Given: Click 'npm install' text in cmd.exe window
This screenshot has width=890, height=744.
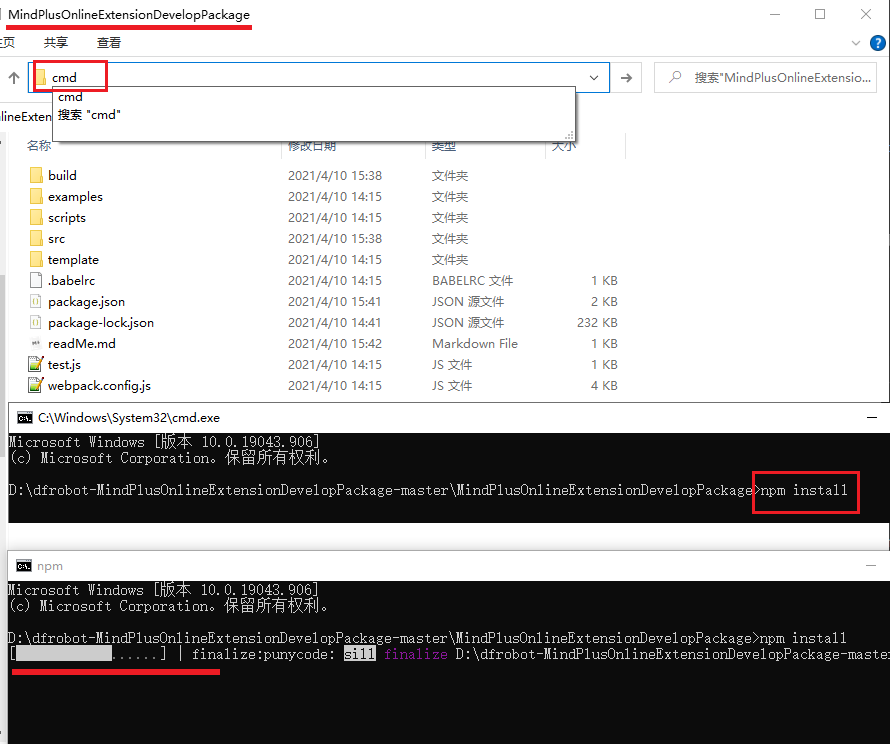Looking at the screenshot, I should coord(804,490).
